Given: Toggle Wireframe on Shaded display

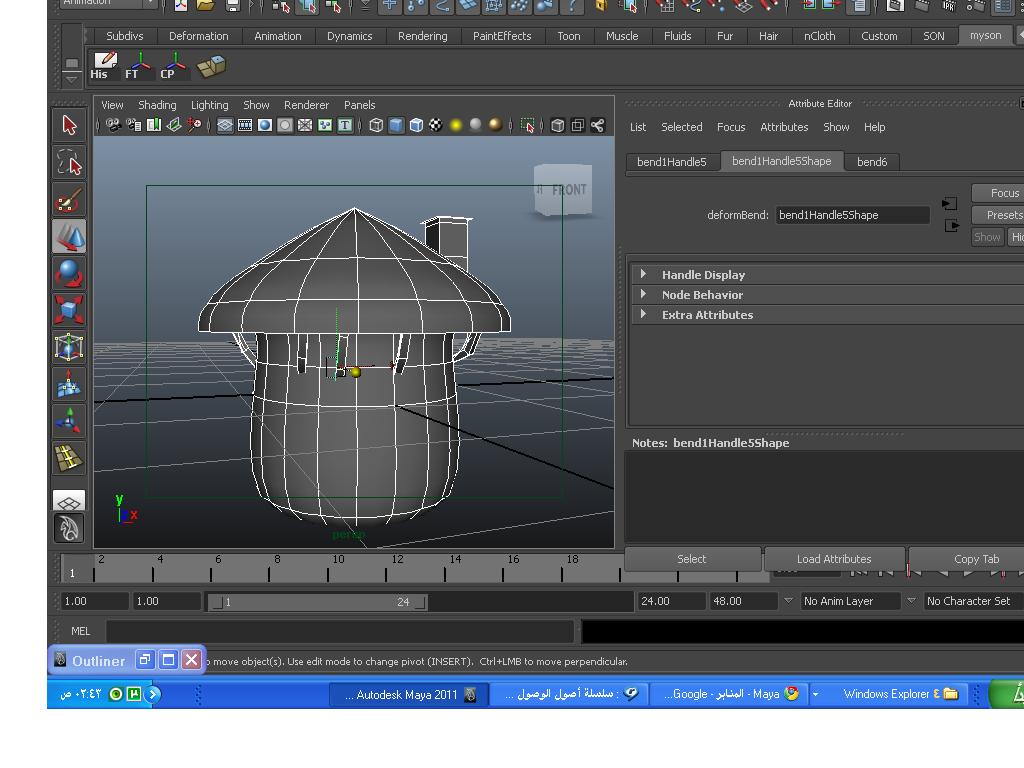Looking at the screenshot, I should pyautogui.click(x=417, y=125).
